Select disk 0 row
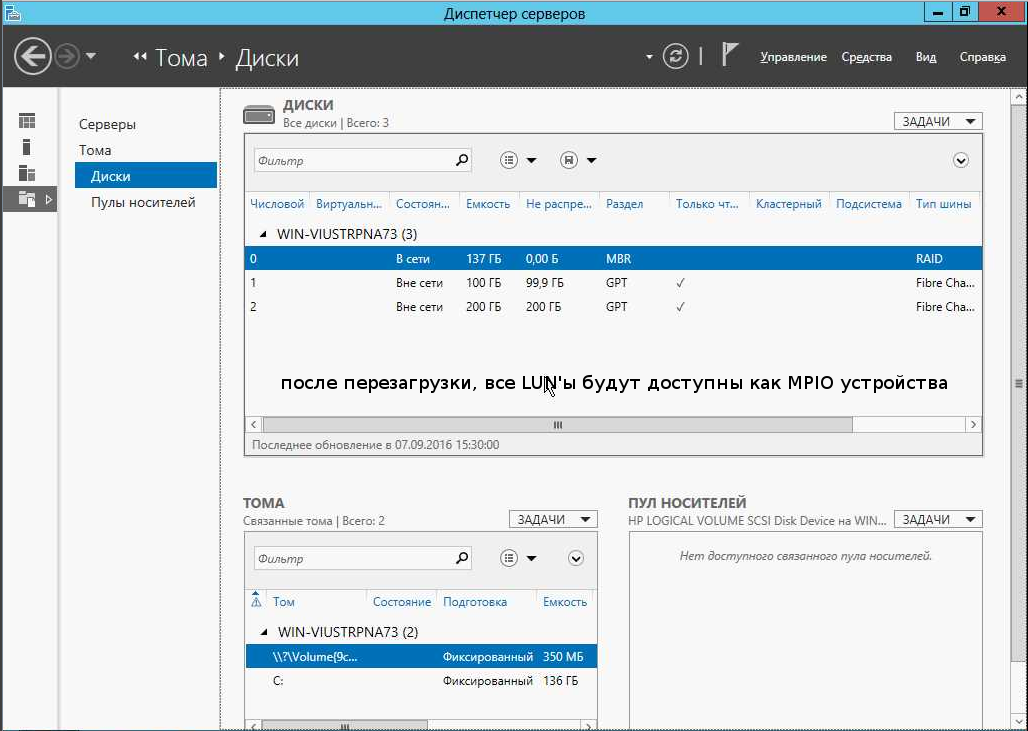The width and height of the screenshot is (1028, 731). tap(614, 258)
